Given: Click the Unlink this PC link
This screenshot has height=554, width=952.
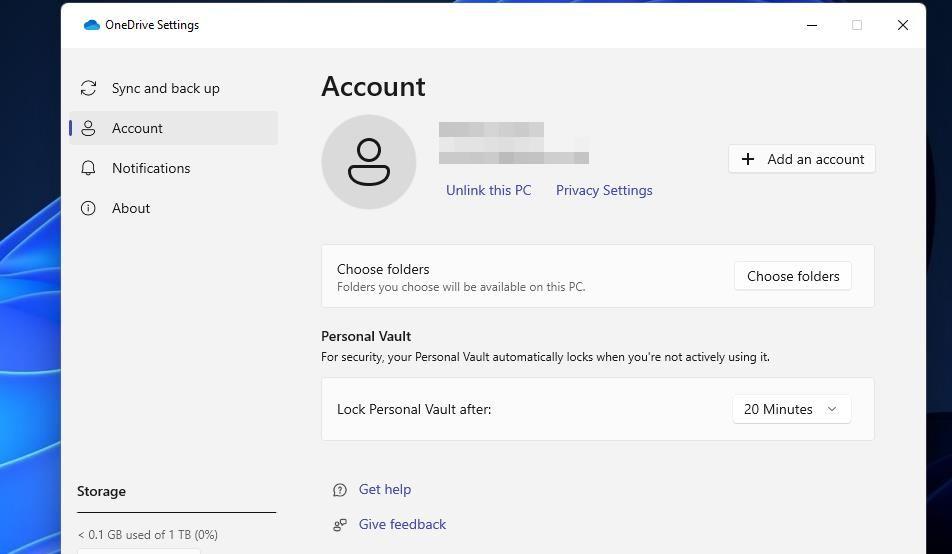Looking at the screenshot, I should pyautogui.click(x=488, y=190).
